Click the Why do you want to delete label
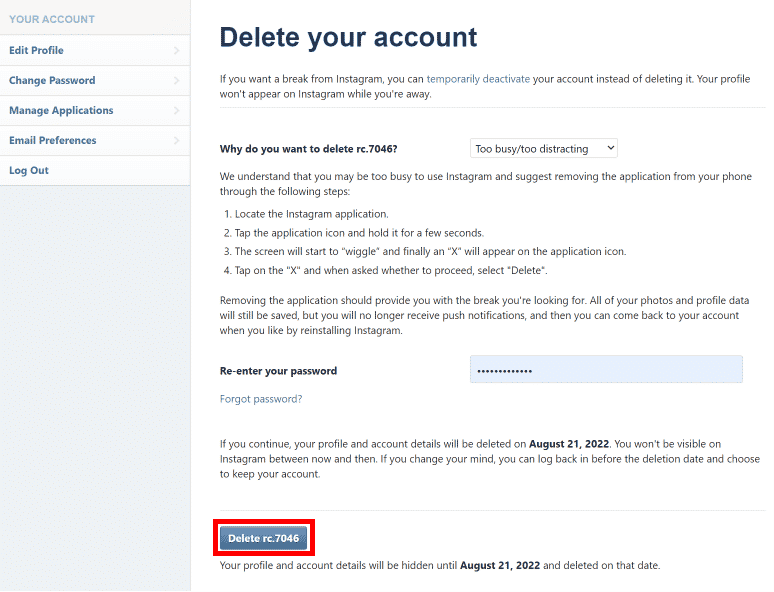The width and height of the screenshot is (774, 592). click(309, 149)
